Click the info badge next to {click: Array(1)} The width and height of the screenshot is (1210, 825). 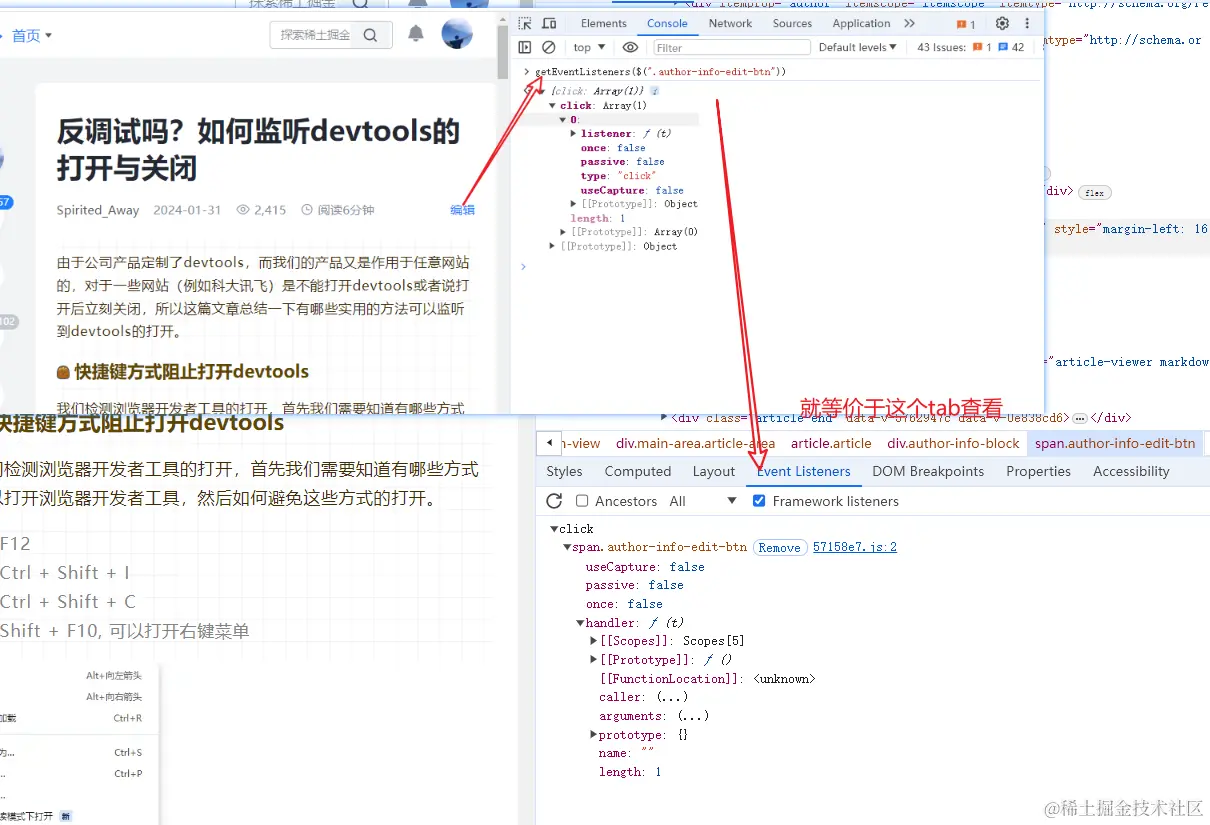click(x=655, y=91)
